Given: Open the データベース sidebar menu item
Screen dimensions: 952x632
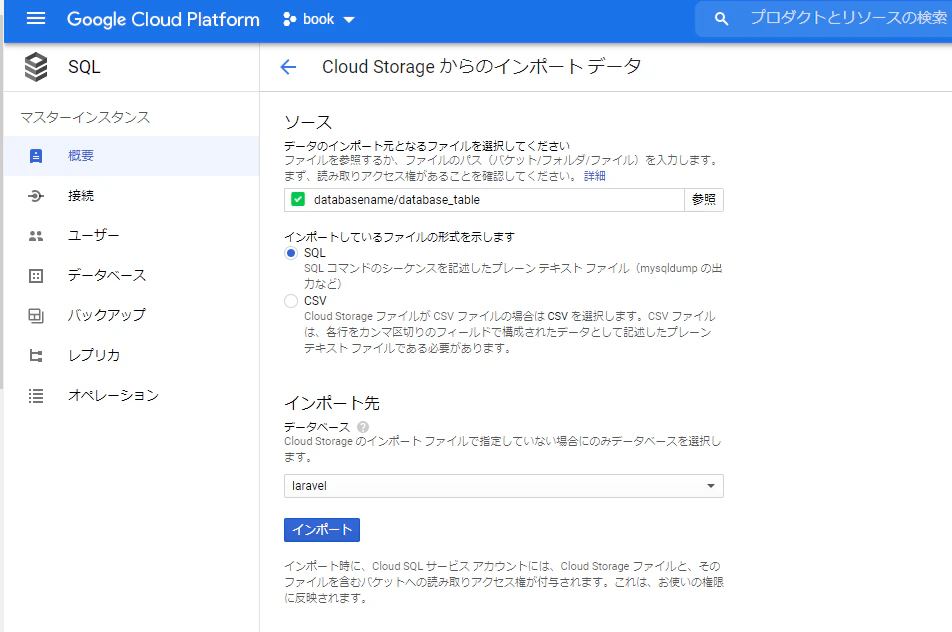Looking at the screenshot, I should coord(132,276).
